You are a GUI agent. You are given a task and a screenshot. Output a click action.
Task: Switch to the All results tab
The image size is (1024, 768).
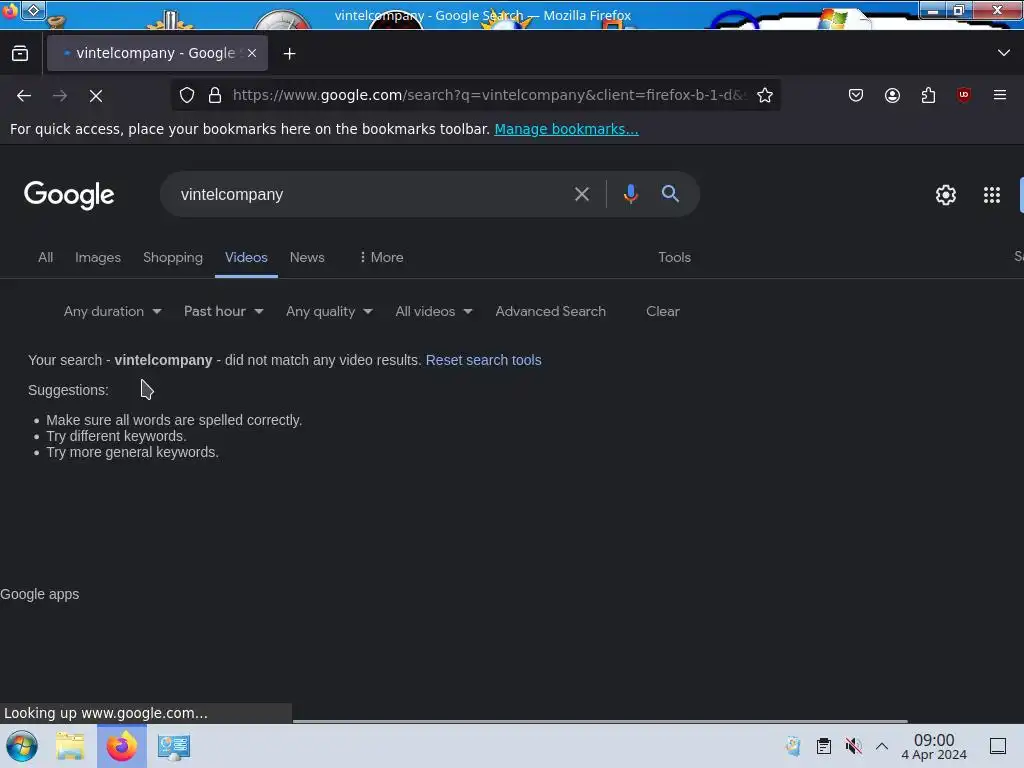point(45,257)
